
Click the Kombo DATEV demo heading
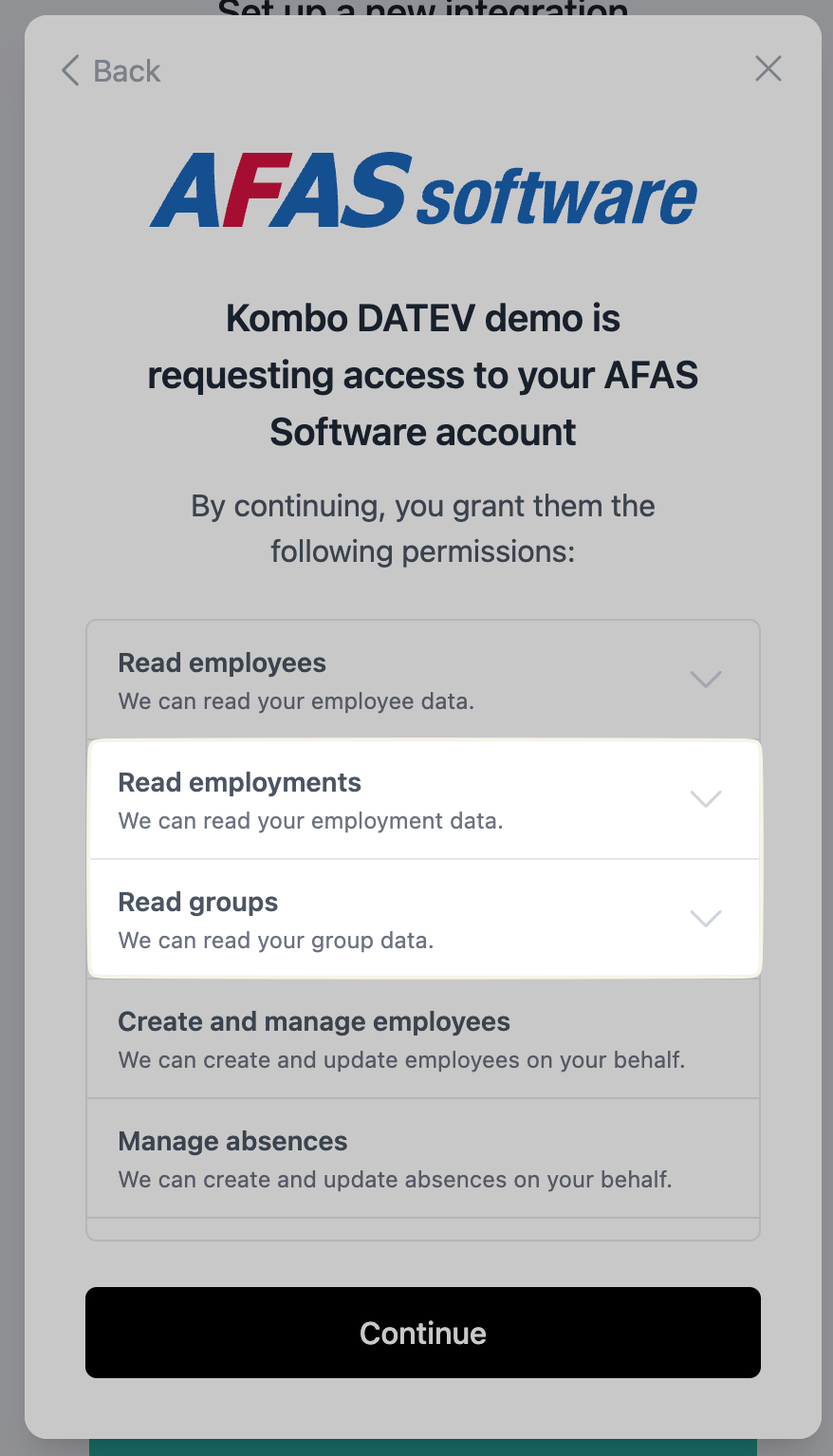423,375
